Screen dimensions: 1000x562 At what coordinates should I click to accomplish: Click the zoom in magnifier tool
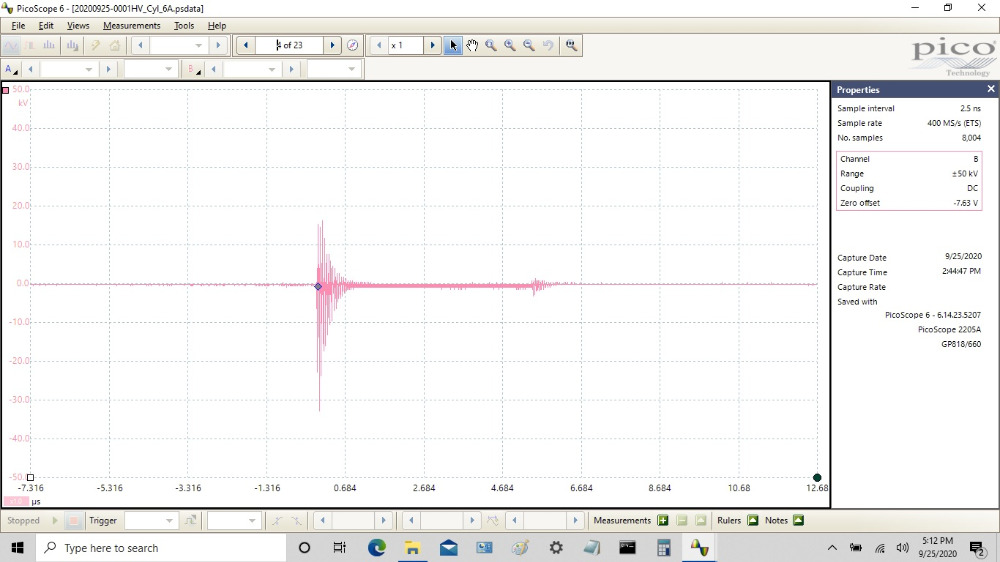tap(509, 45)
